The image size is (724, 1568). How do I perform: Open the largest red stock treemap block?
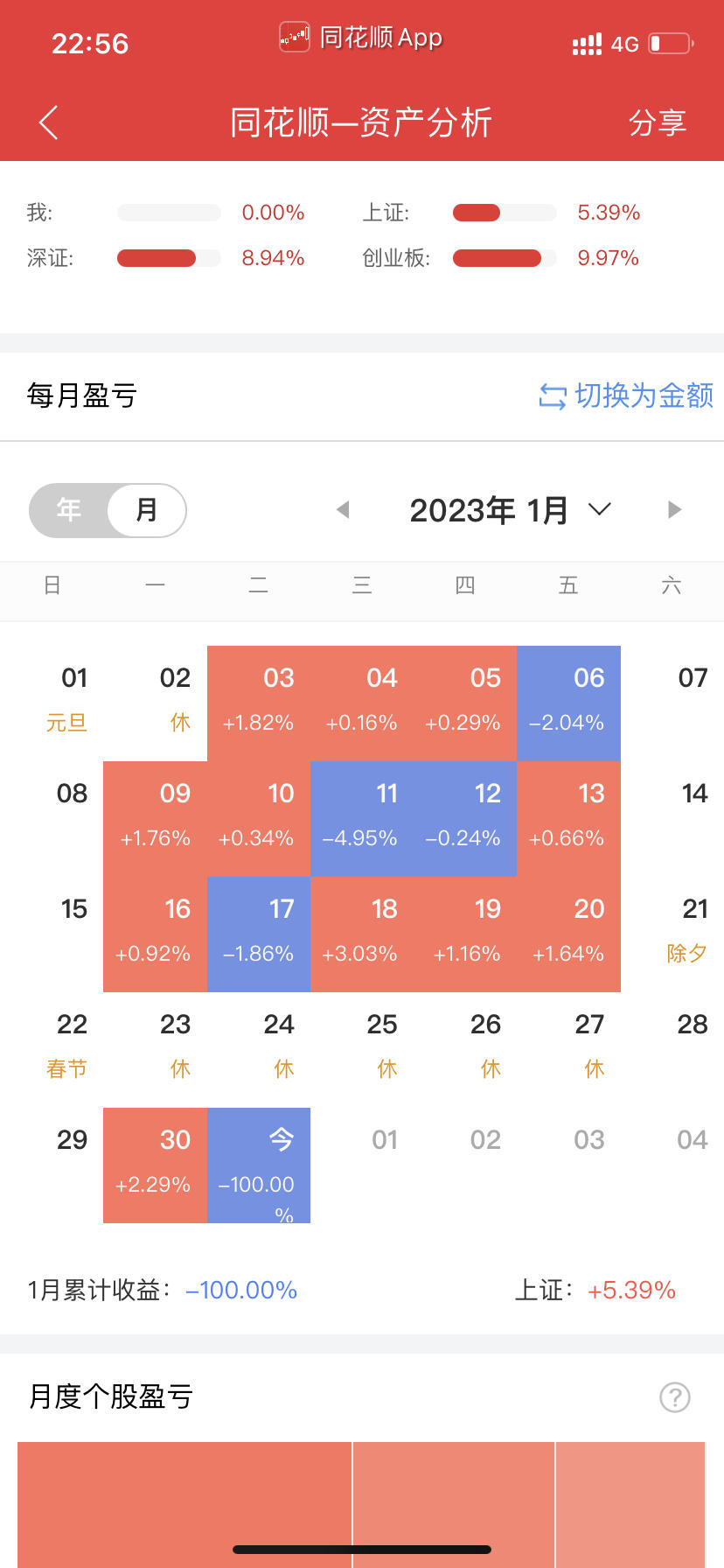[x=184, y=1505]
